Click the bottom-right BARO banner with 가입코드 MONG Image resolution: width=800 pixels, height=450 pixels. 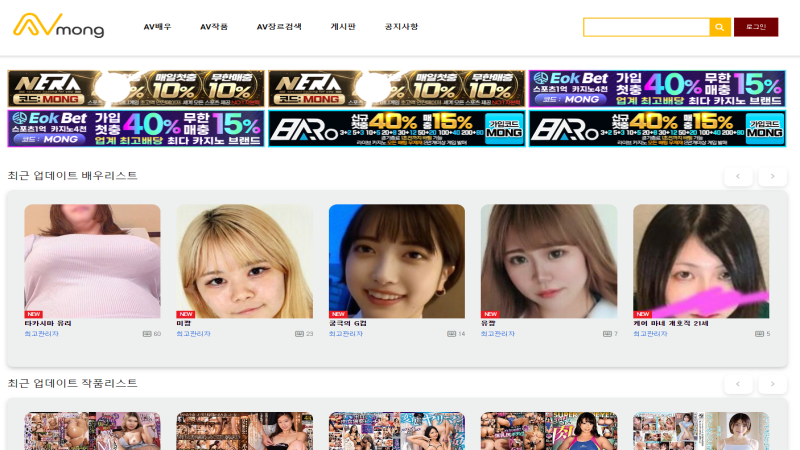point(657,128)
